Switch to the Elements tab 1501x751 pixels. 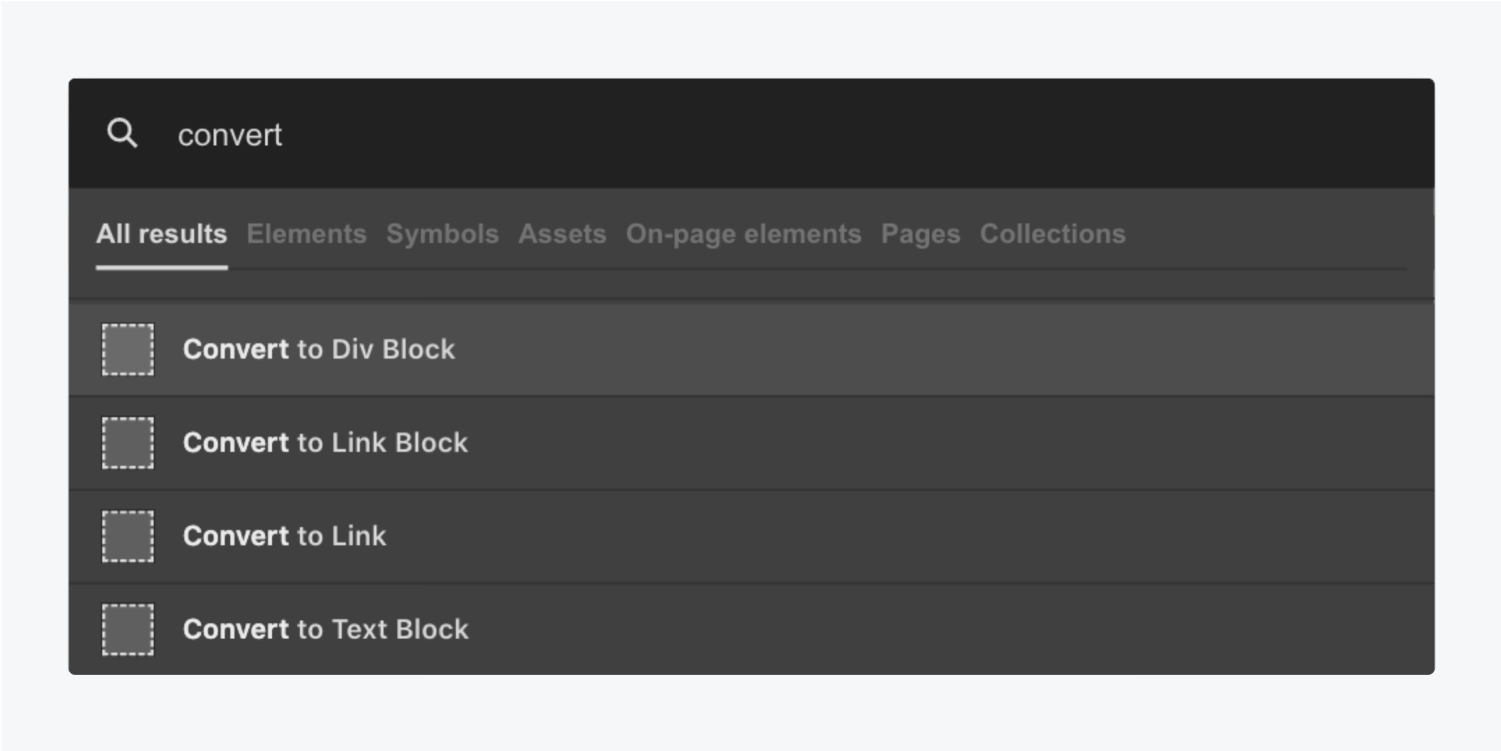tap(306, 234)
